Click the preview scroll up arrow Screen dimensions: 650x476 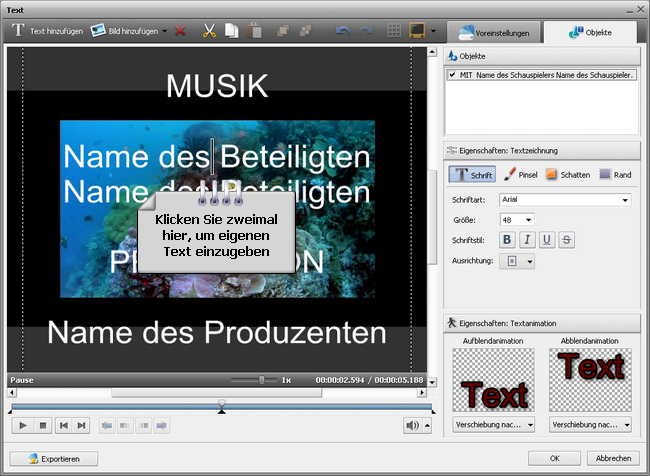(432, 52)
